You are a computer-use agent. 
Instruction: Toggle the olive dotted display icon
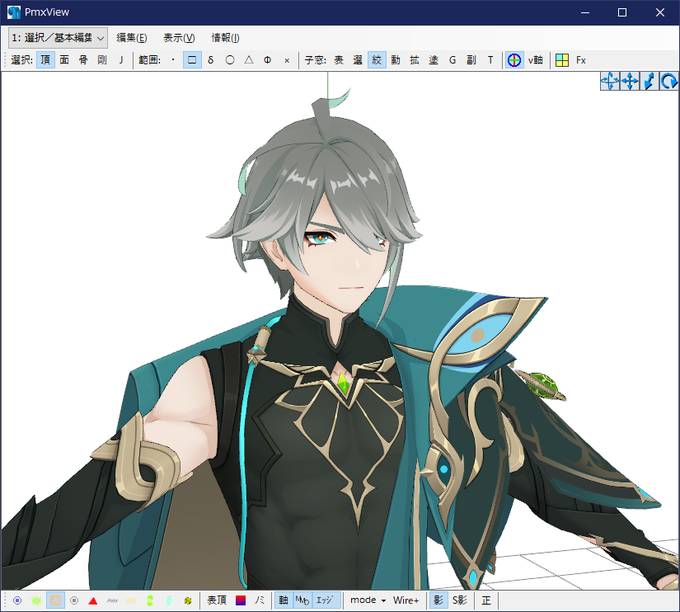point(188,601)
